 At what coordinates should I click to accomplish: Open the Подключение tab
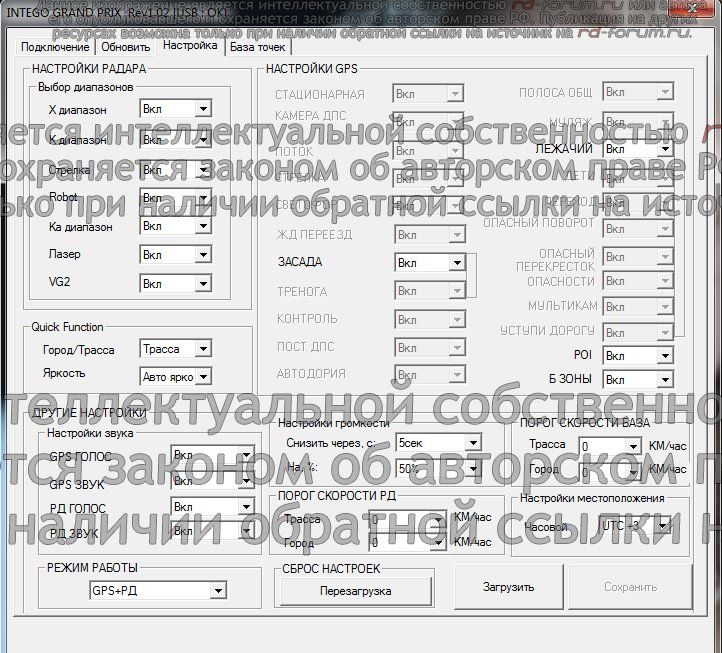[55, 47]
